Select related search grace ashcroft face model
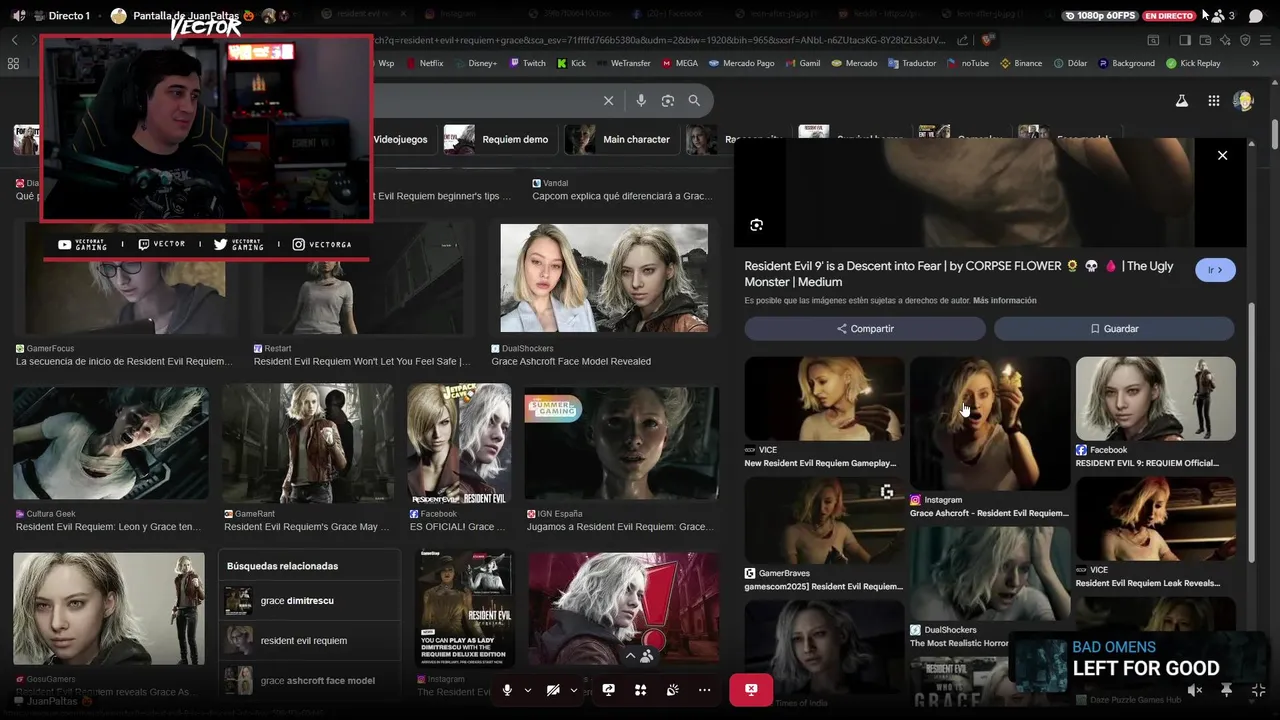The width and height of the screenshot is (1280, 720). click(308, 681)
